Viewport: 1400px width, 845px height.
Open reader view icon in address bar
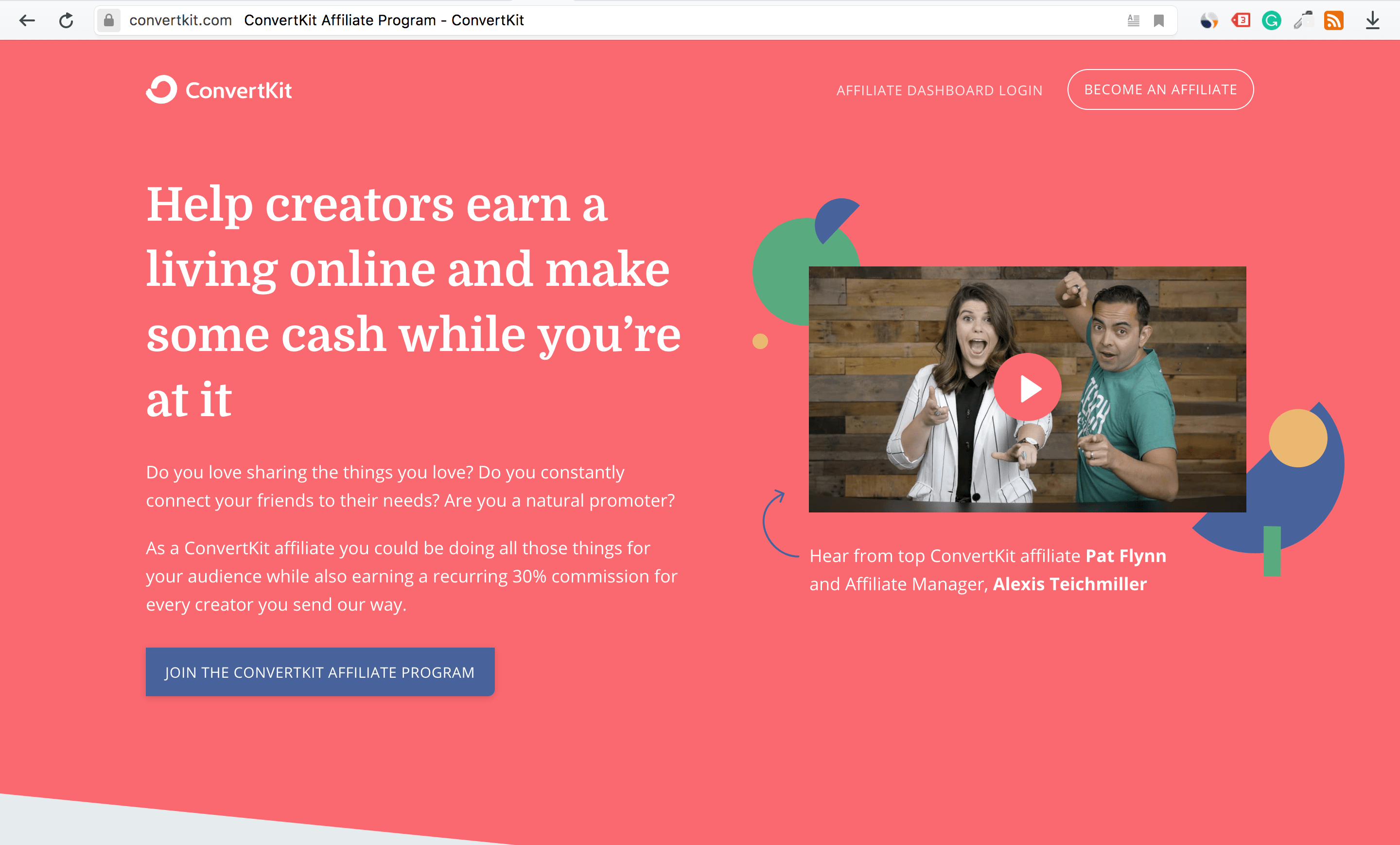click(1133, 21)
